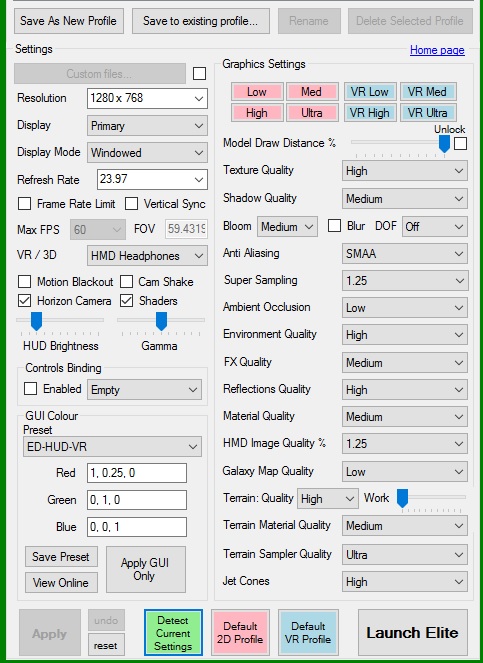This screenshot has height=663, width=483.
Task: Click Save As New Profile
Action: [x=69, y=21]
